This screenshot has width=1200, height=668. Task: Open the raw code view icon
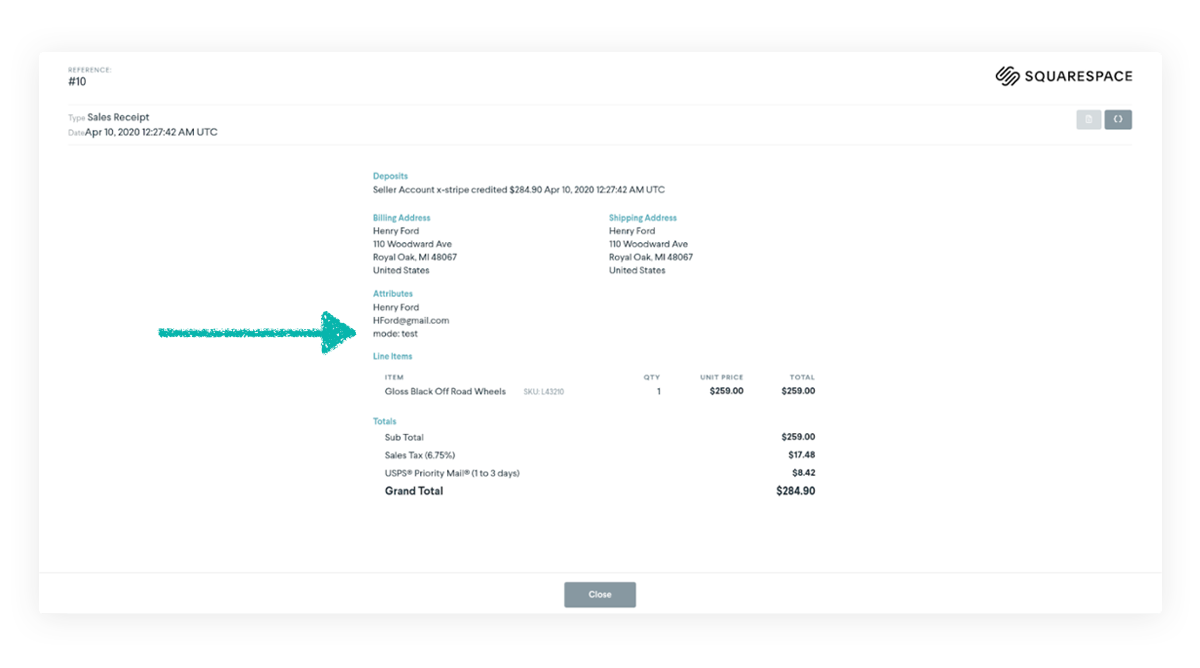(x=1118, y=120)
